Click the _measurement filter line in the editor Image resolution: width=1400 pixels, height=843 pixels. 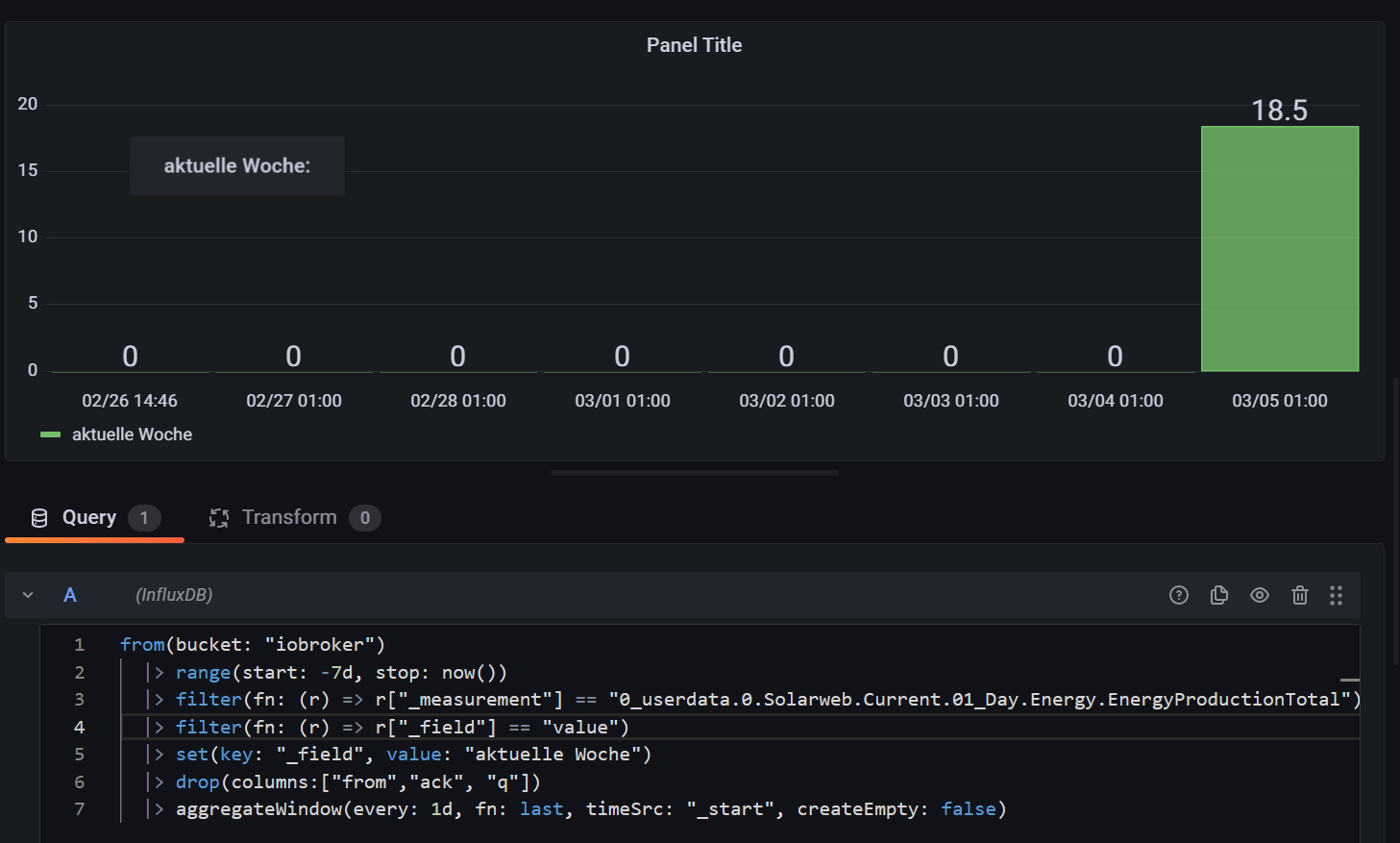pyautogui.click(x=753, y=700)
